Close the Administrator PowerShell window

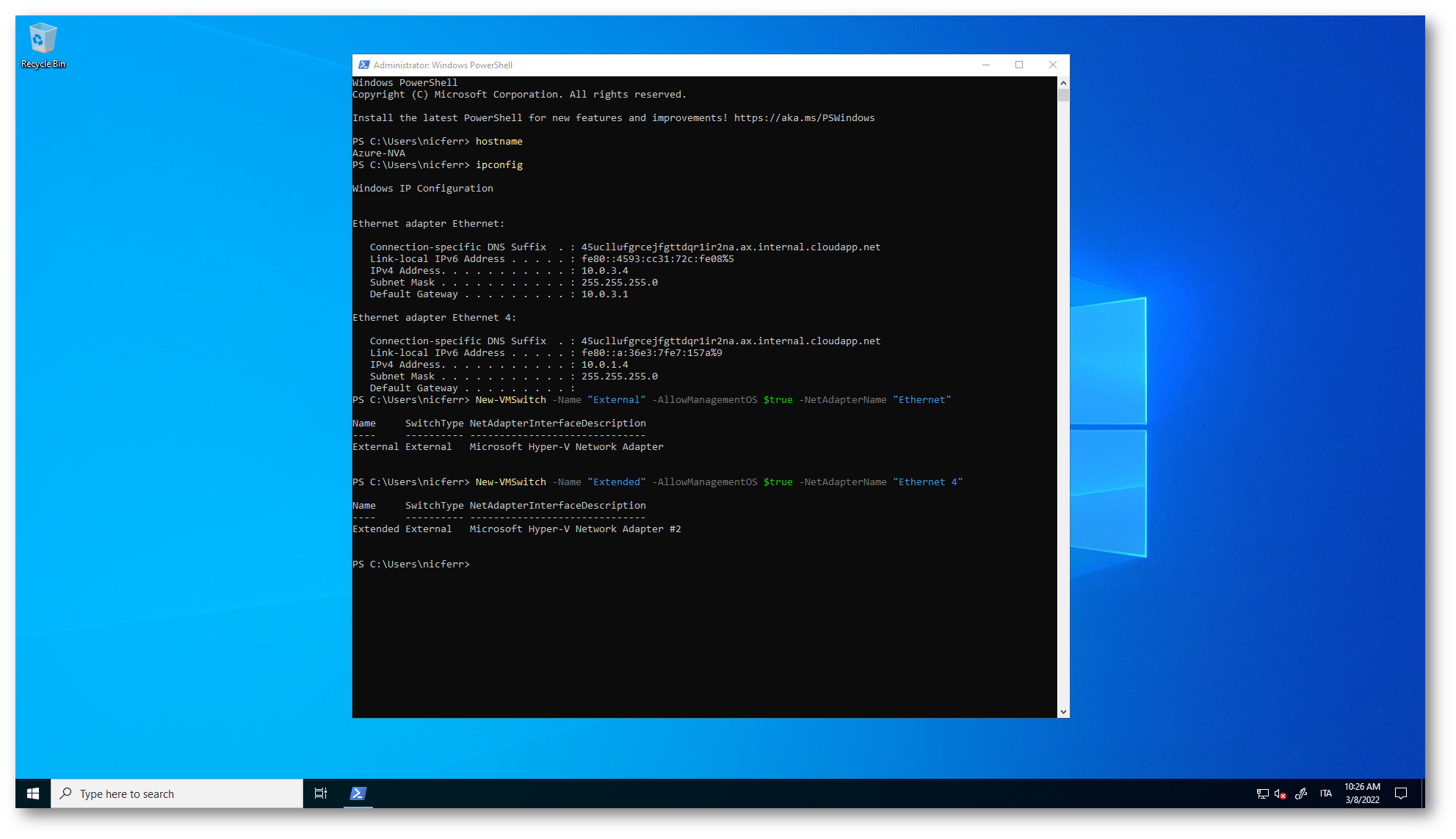point(1053,65)
